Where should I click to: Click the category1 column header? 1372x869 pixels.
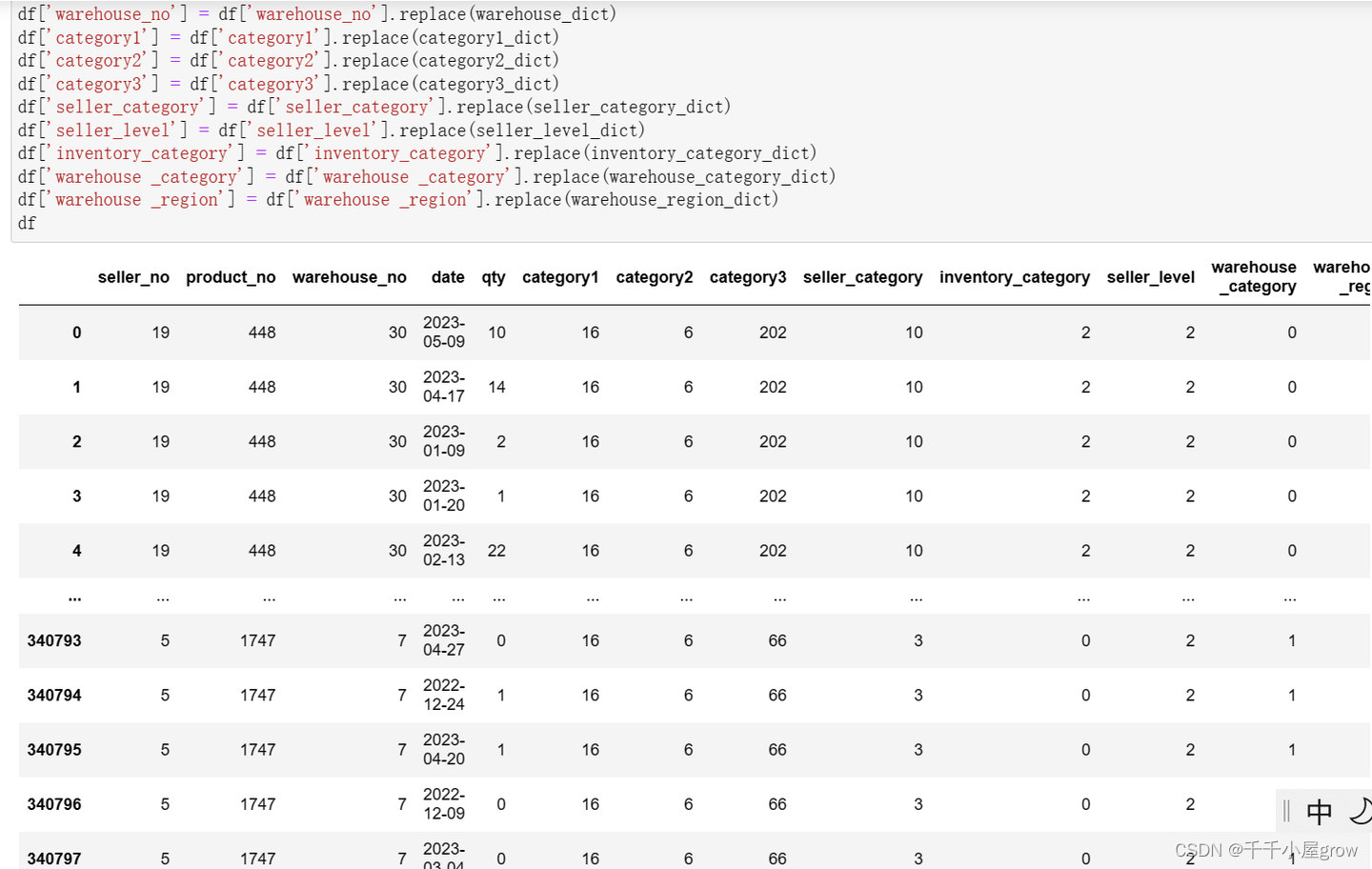tap(560, 277)
